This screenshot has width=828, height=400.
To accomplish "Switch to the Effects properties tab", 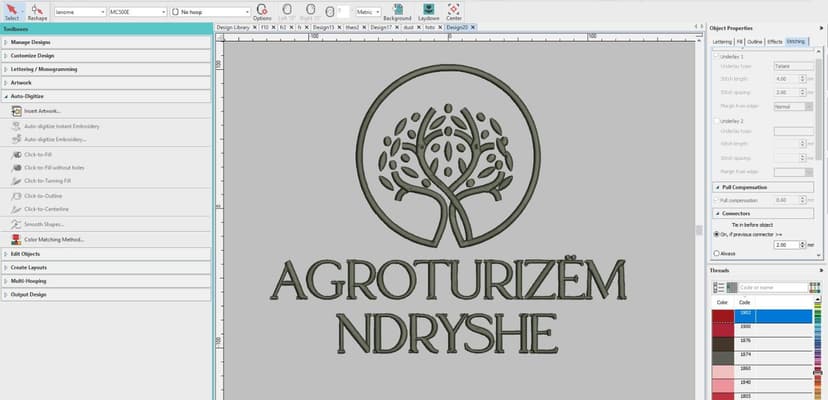I will pyautogui.click(x=775, y=42).
